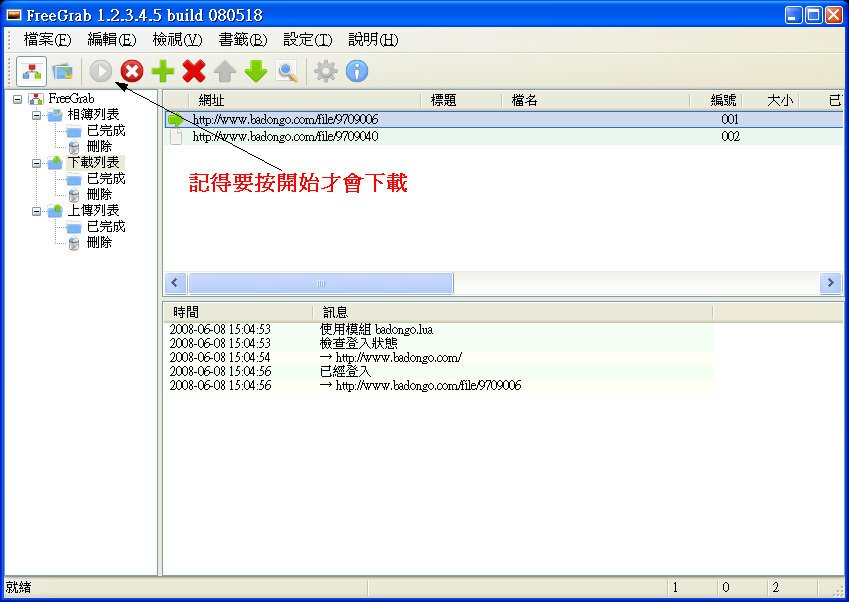This screenshot has width=849, height=602.
Task: Collapse the 上傳列表 tree node
Action: (x=36, y=211)
